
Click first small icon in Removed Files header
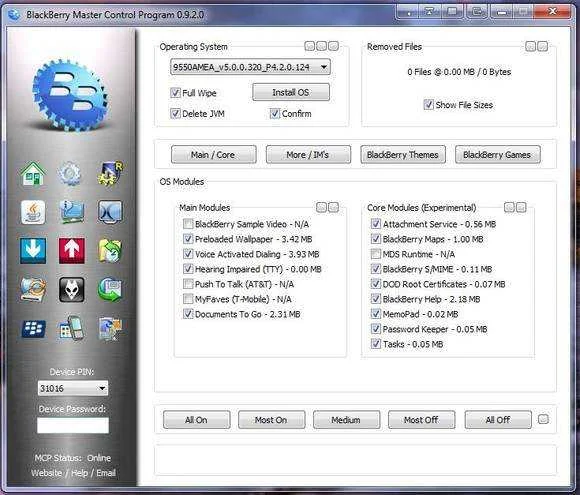click(x=530, y=46)
